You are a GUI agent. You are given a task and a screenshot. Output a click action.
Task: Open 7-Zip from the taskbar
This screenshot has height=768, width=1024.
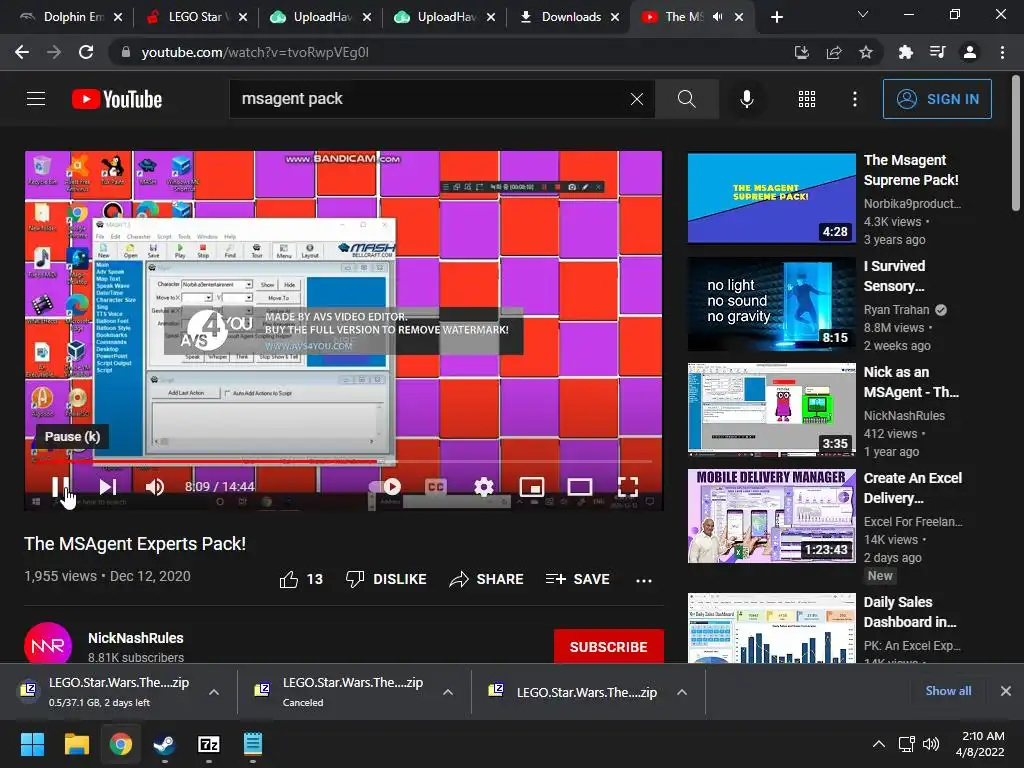[x=209, y=744]
